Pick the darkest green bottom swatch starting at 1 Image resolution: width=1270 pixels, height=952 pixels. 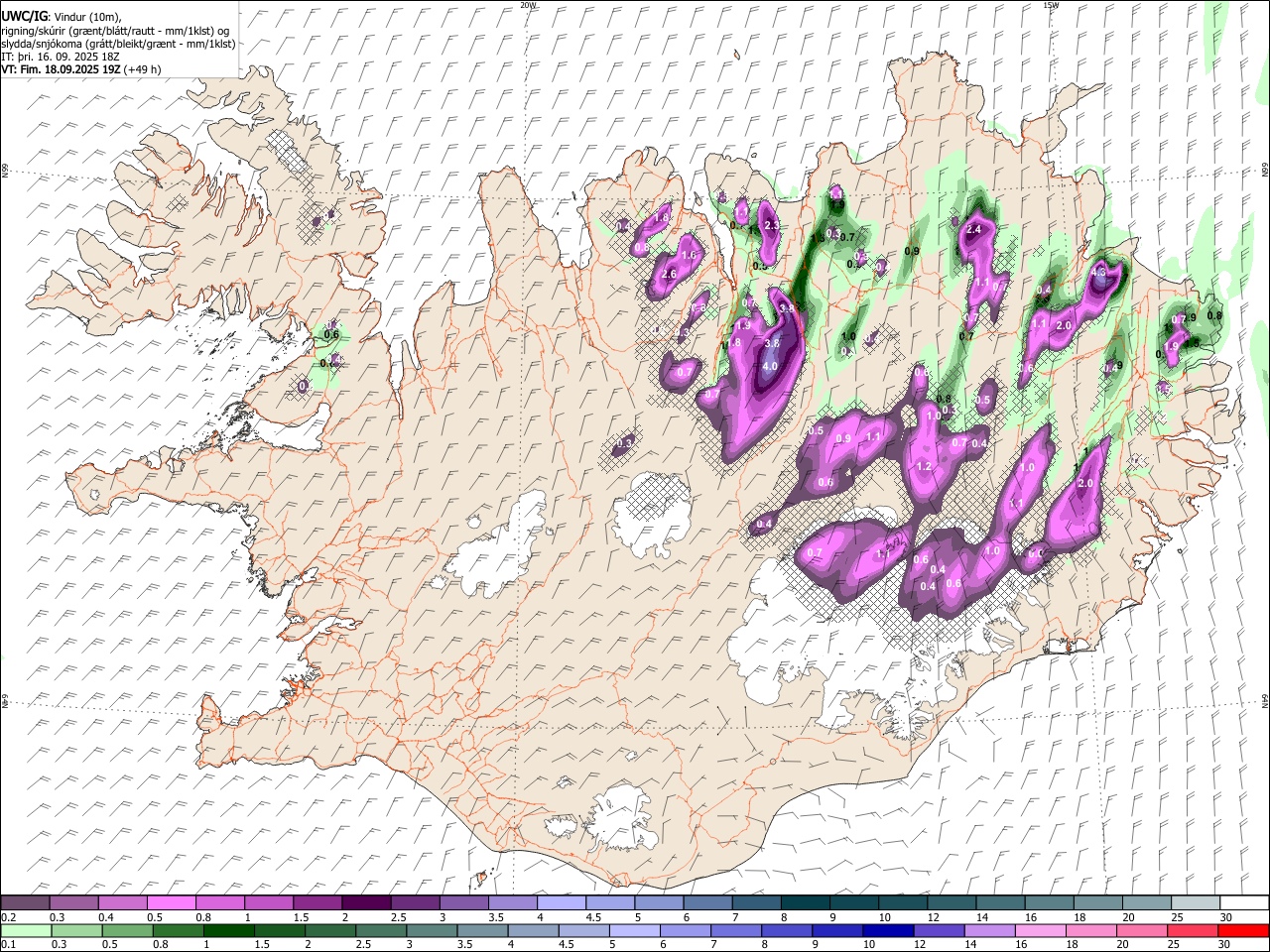[x=228, y=931]
